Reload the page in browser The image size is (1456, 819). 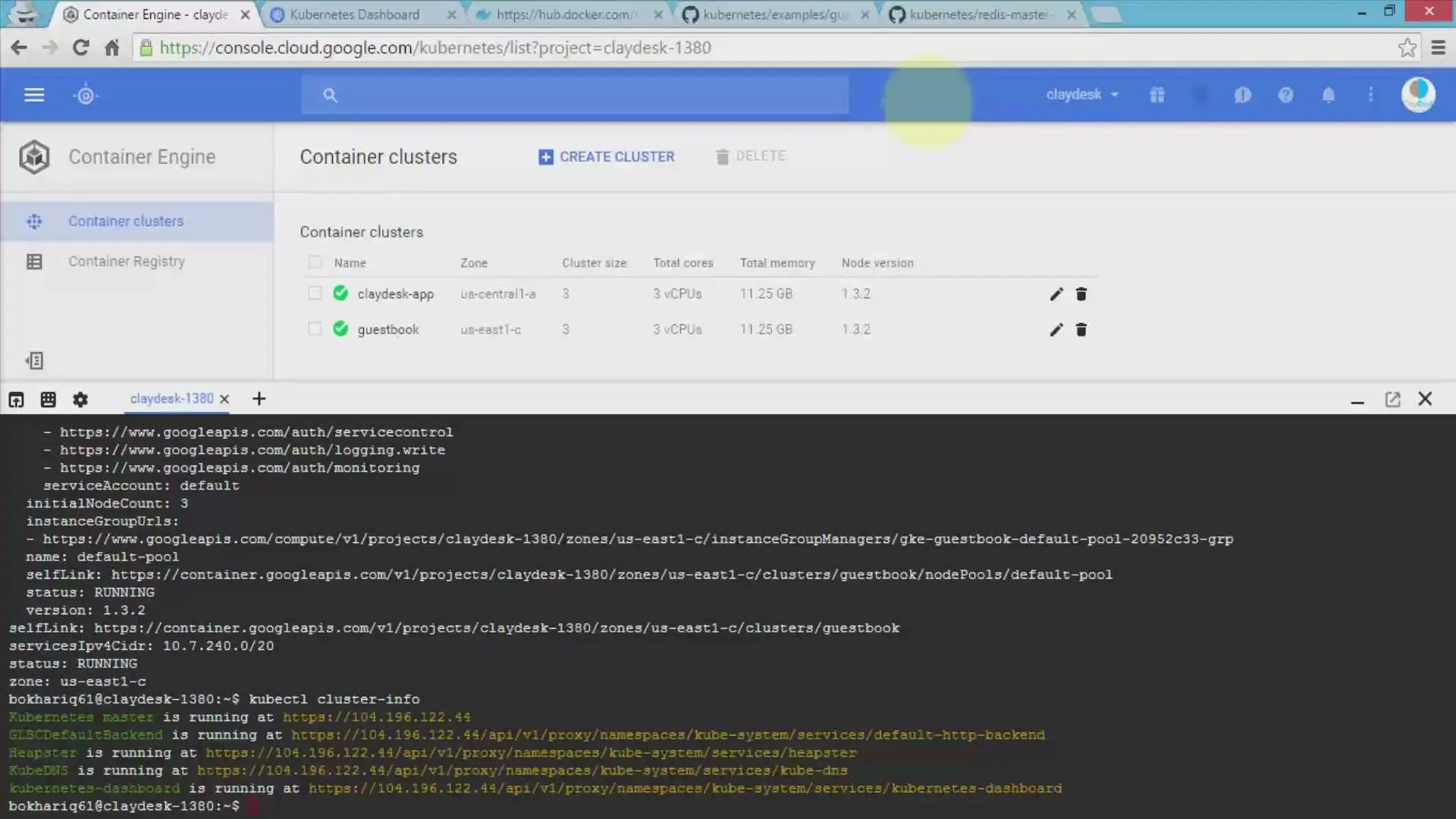pyautogui.click(x=80, y=48)
